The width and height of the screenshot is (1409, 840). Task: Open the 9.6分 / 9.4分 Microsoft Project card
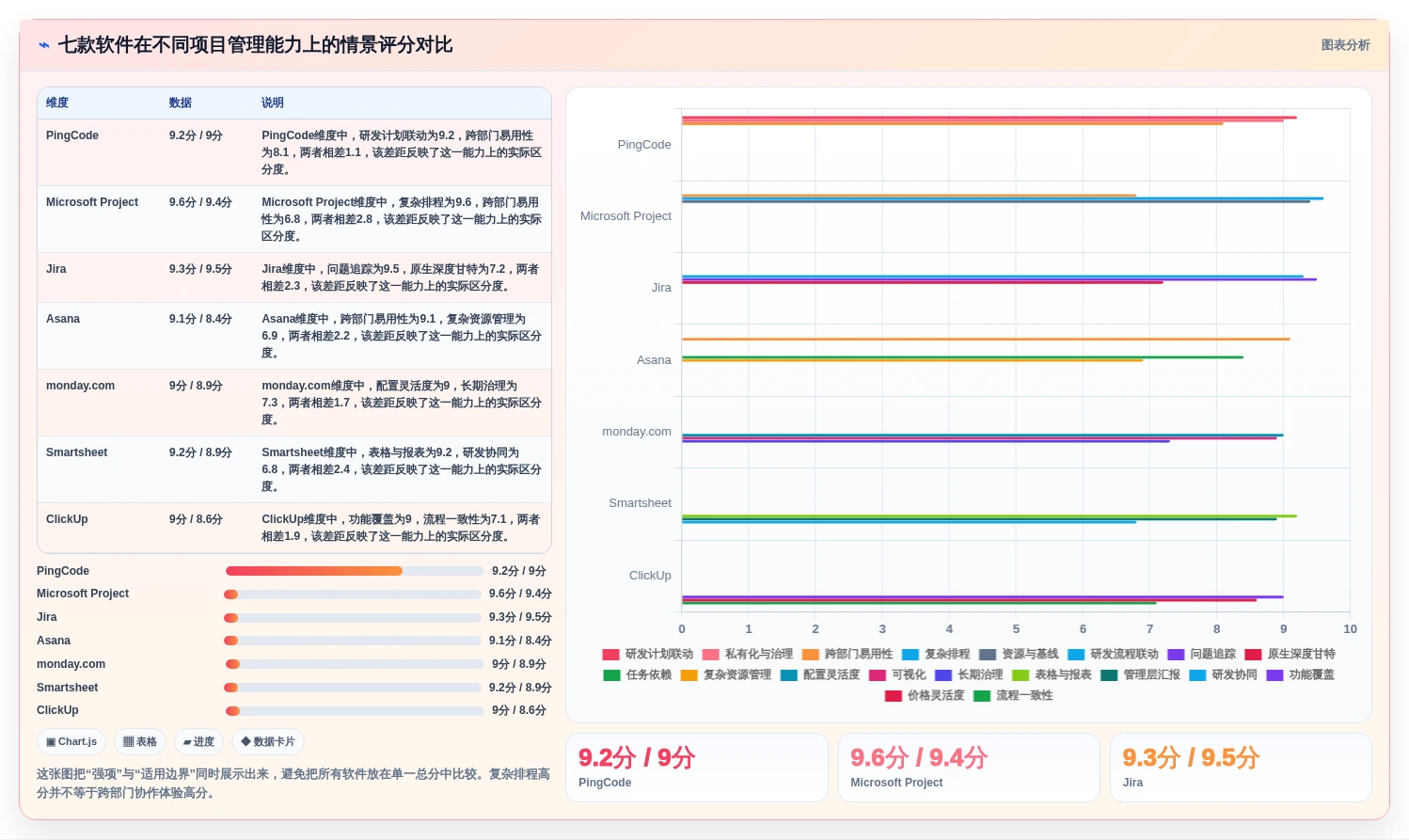(969, 768)
